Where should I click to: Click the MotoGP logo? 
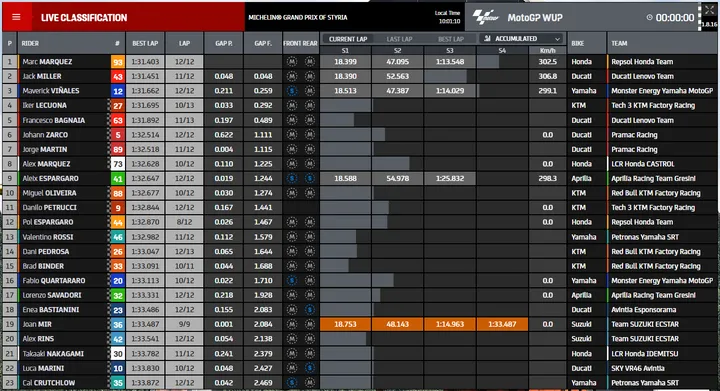[486, 17]
